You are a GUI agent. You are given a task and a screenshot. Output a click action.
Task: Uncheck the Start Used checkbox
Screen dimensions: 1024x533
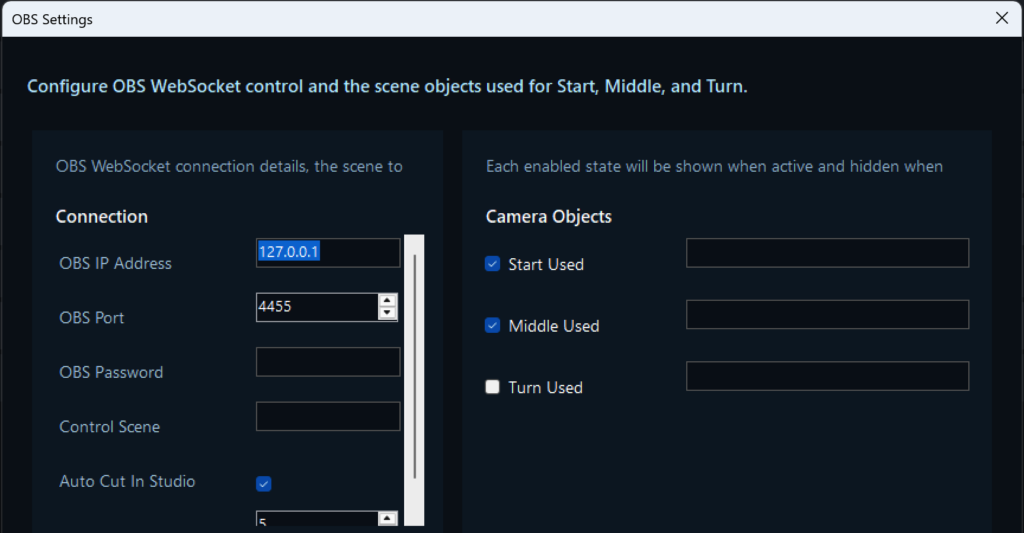492,264
